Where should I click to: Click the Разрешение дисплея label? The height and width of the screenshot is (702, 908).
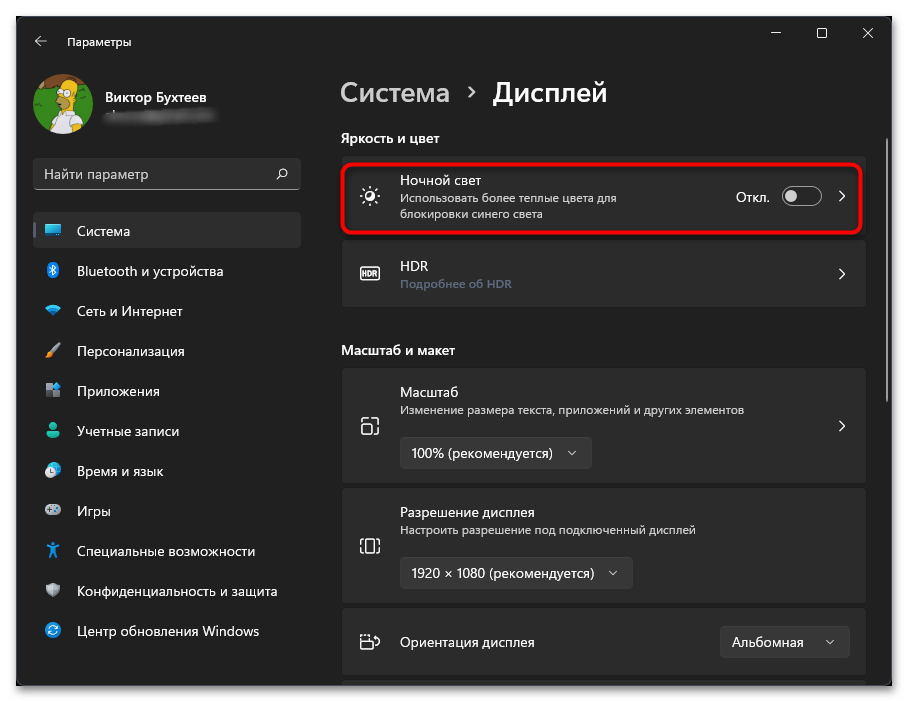[467, 512]
